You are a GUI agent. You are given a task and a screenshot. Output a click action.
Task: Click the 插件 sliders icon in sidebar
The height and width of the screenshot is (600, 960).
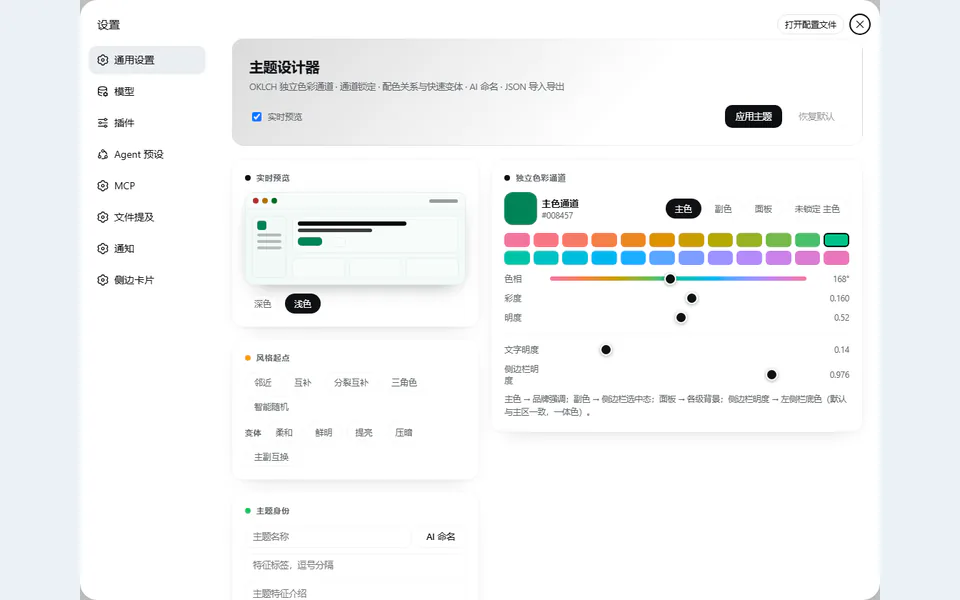(102, 122)
